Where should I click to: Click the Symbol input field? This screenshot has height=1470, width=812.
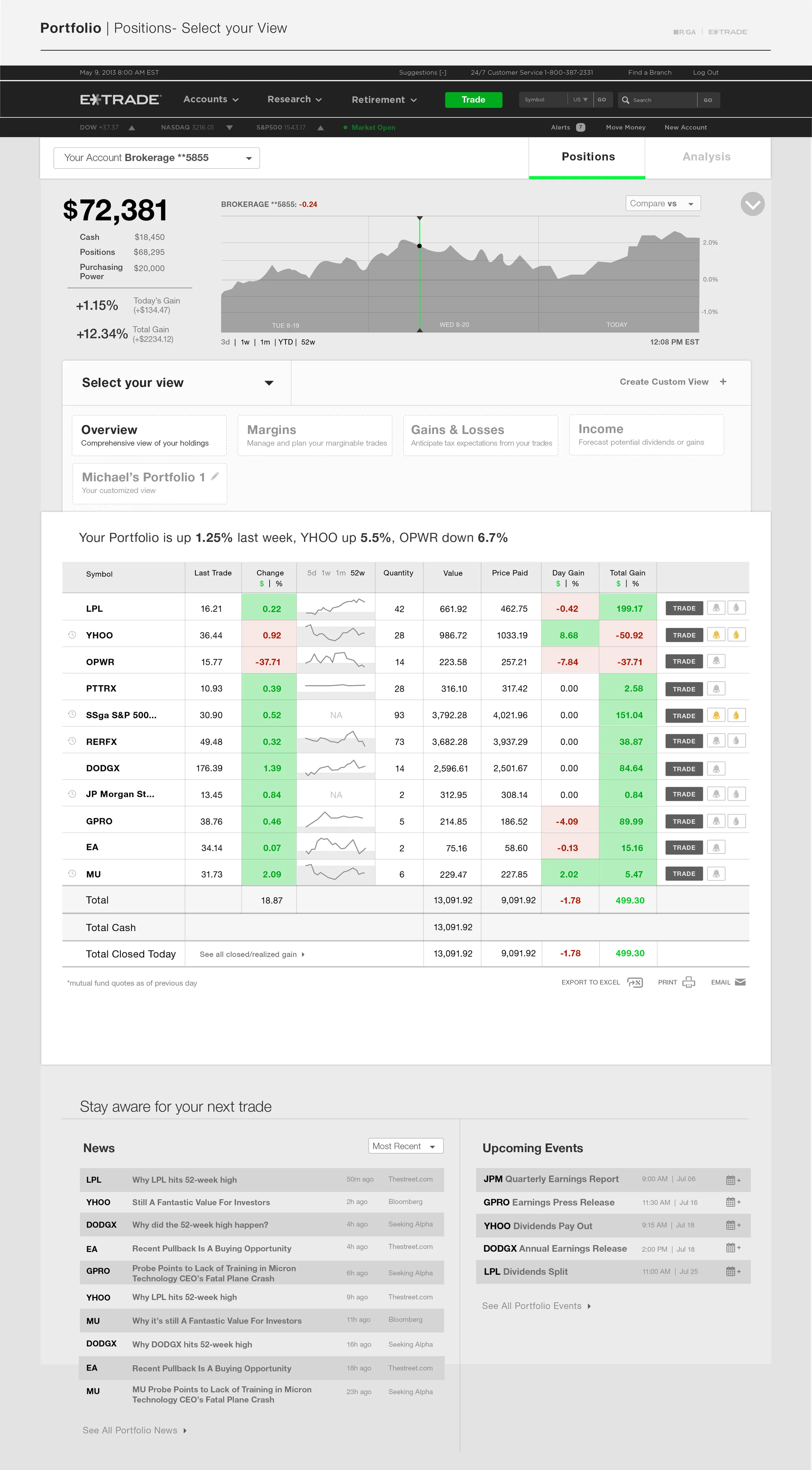pyautogui.click(x=544, y=100)
